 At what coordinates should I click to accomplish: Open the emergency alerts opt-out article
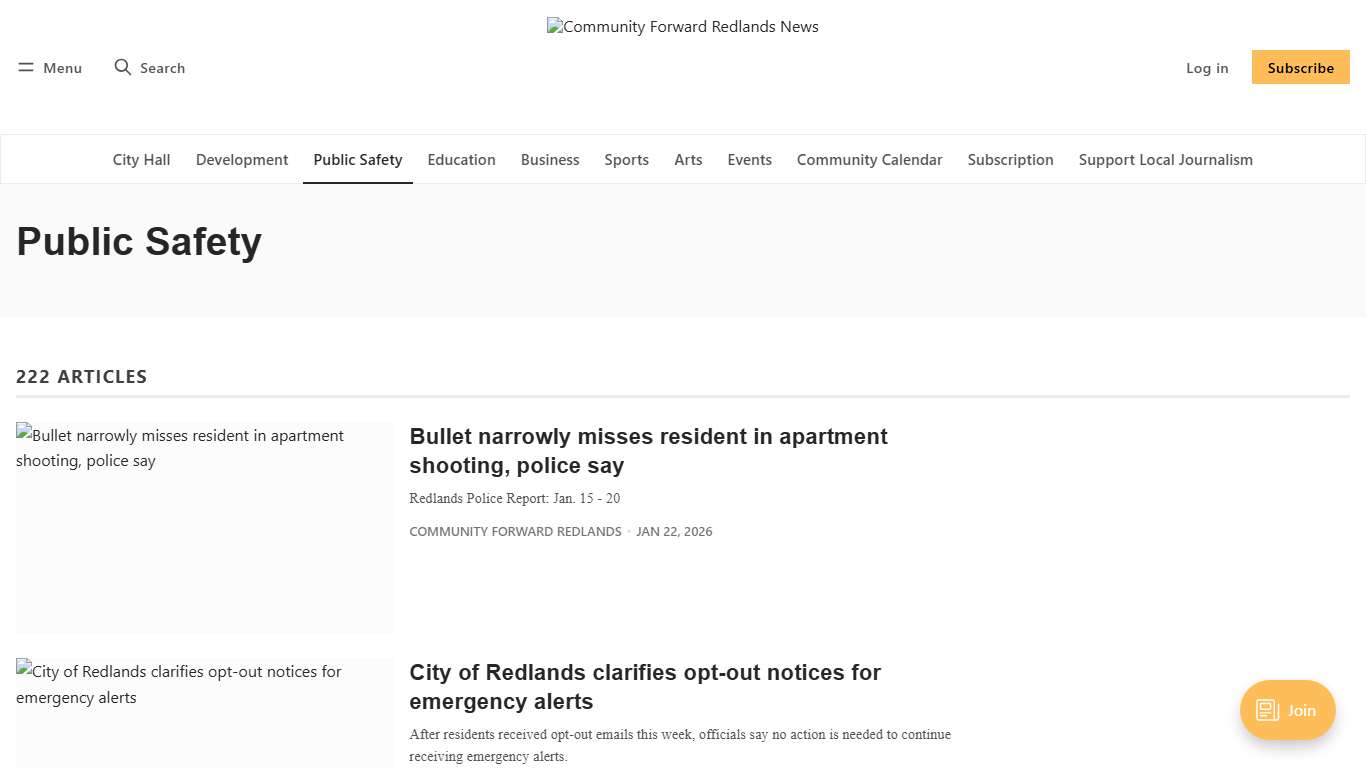(645, 687)
